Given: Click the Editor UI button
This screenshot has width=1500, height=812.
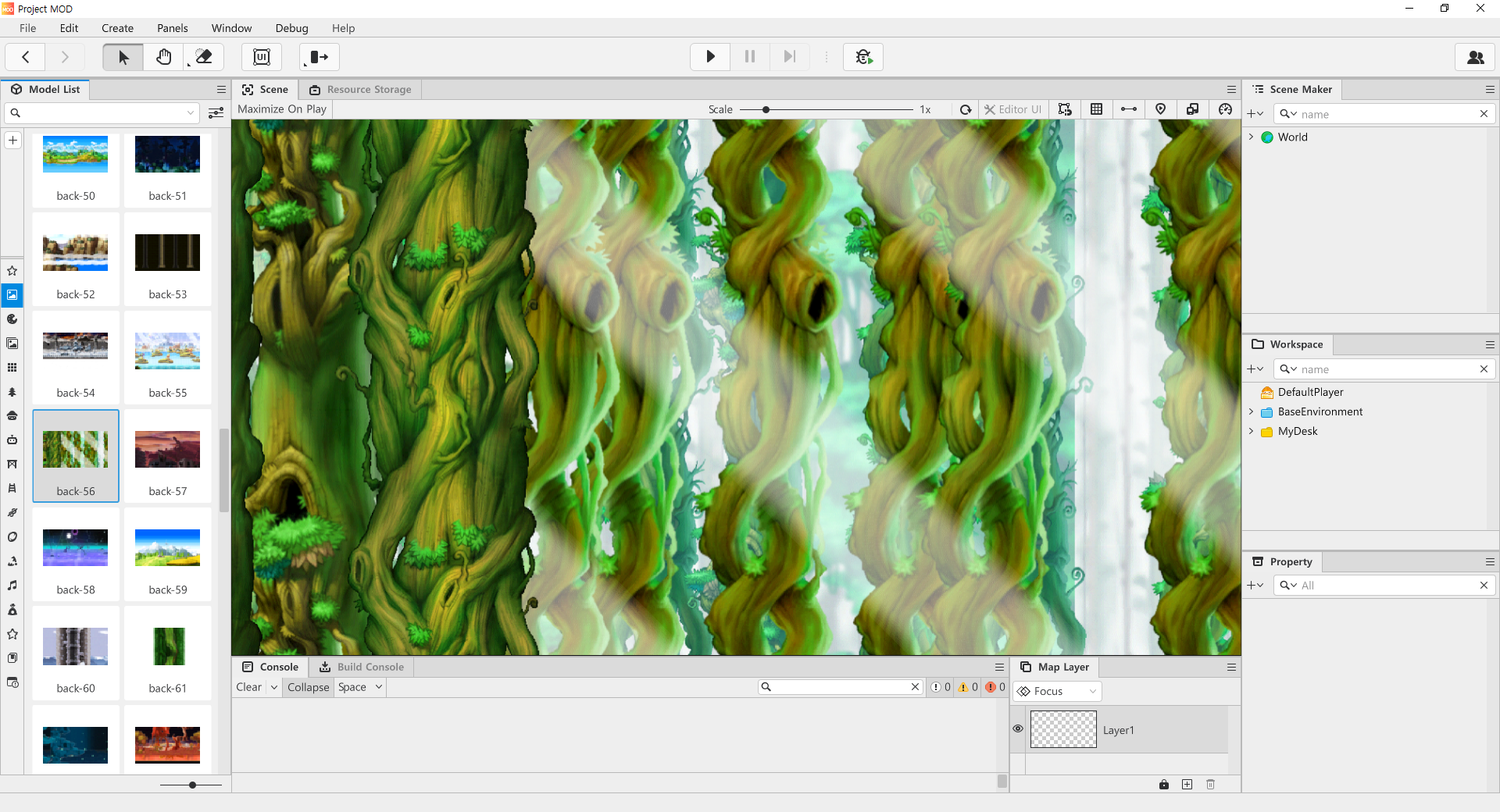Looking at the screenshot, I should 1012,109.
